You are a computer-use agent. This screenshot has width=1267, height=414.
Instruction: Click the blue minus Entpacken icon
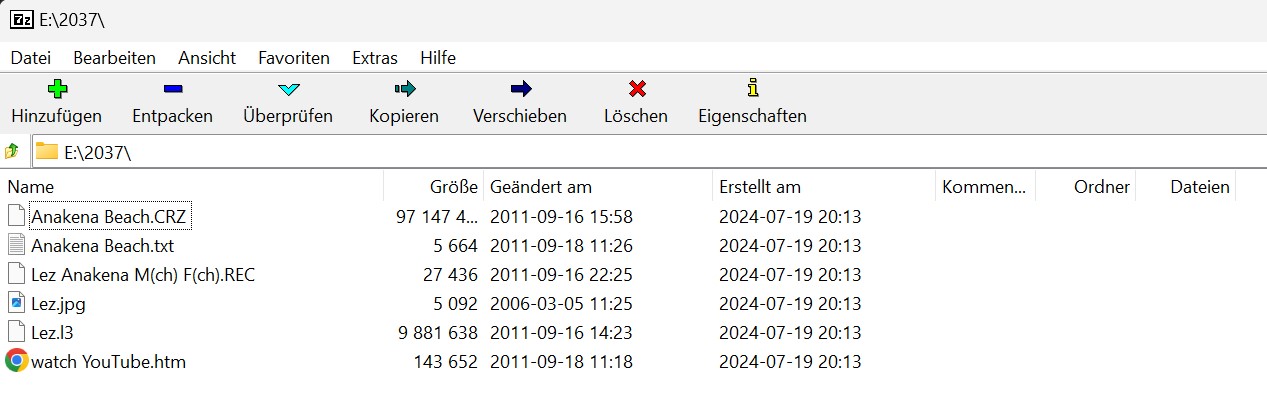coord(172,89)
